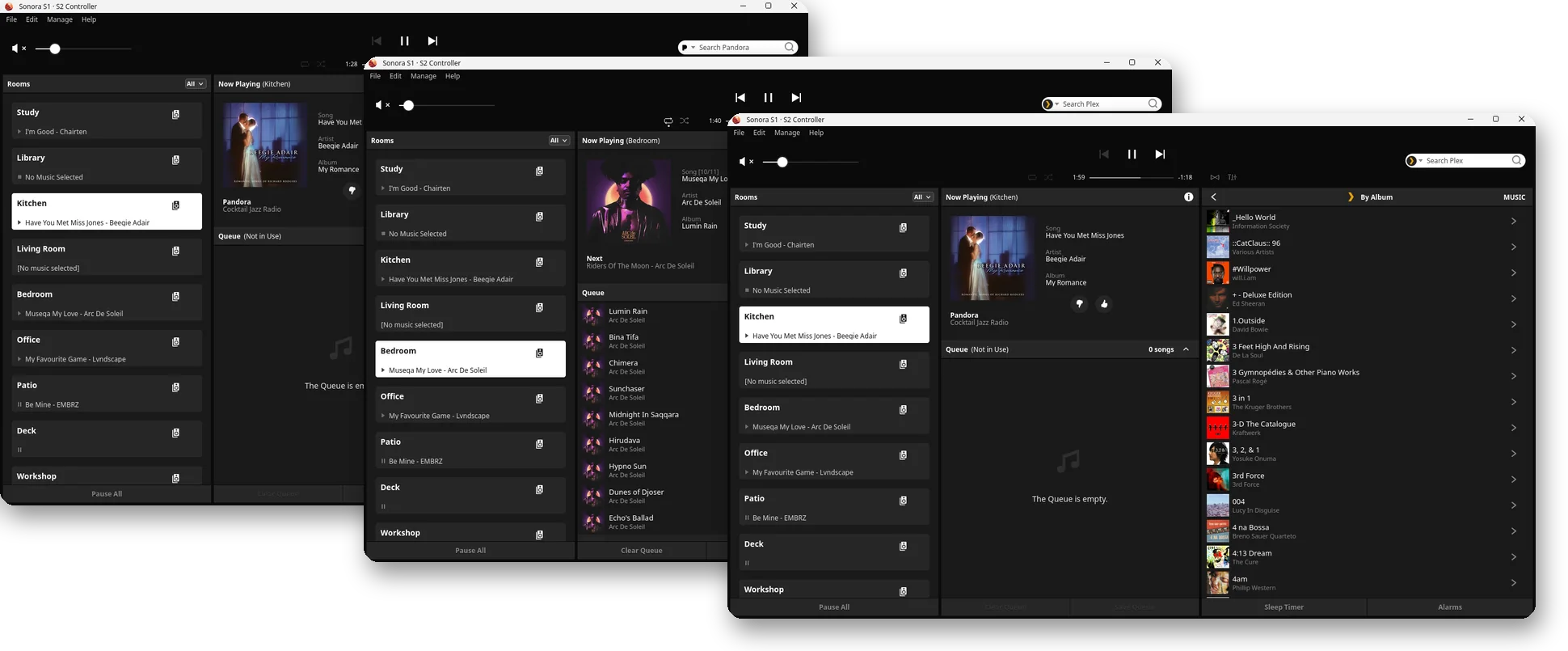The width and height of the screenshot is (1568, 651).
Task: Click the Alarms button
Action: tap(1449, 607)
